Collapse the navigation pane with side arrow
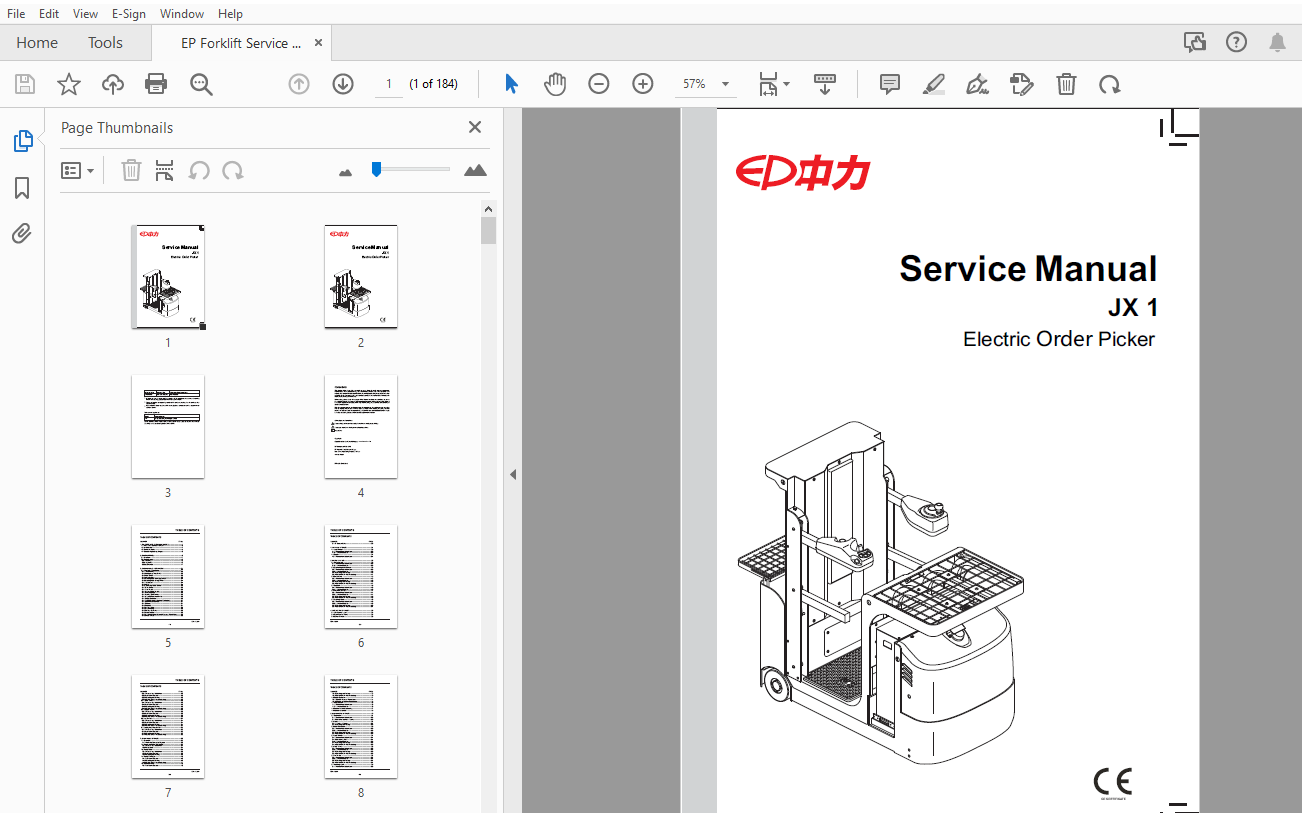The height and width of the screenshot is (813, 1302). (x=513, y=474)
